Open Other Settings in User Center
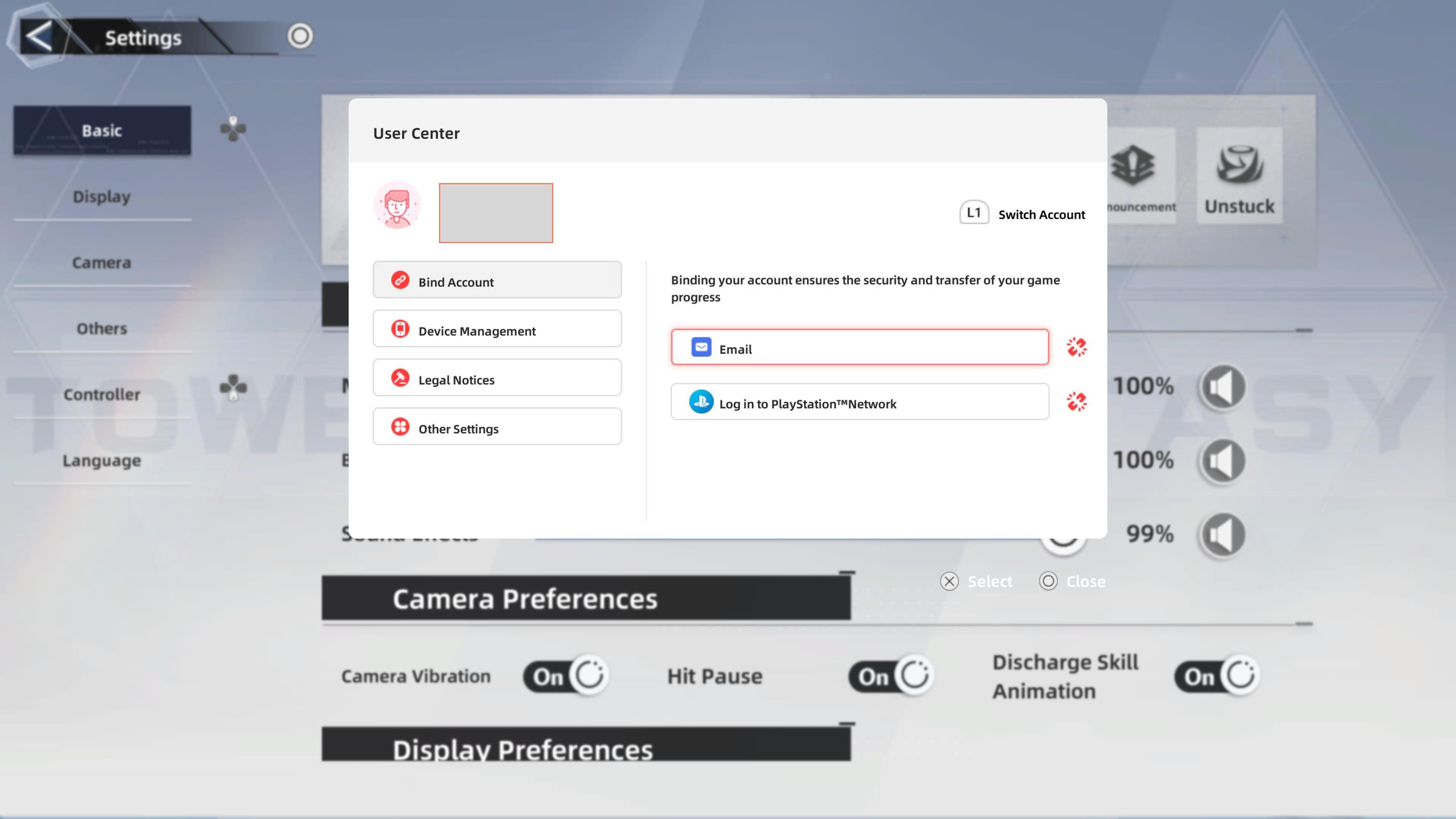The height and width of the screenshot is (819, 1456). coord(497,427)
